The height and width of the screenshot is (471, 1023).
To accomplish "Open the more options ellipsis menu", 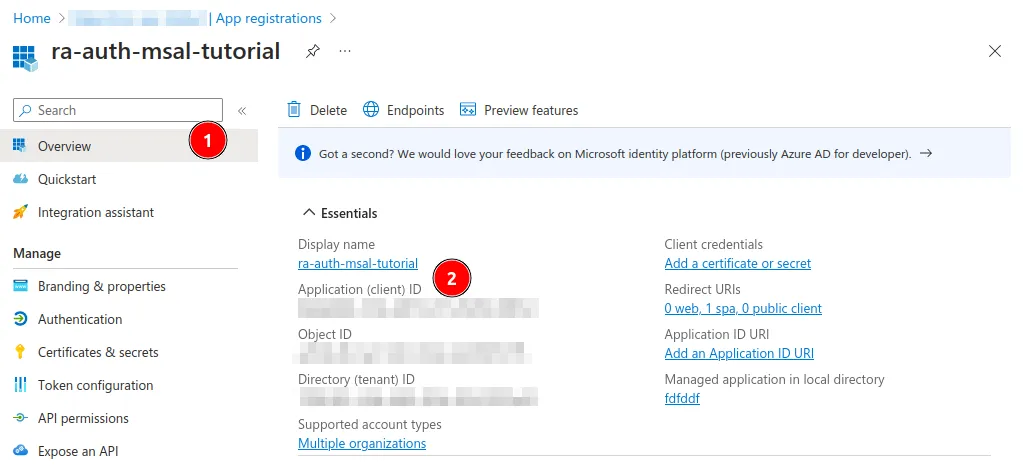I will 345,51.
